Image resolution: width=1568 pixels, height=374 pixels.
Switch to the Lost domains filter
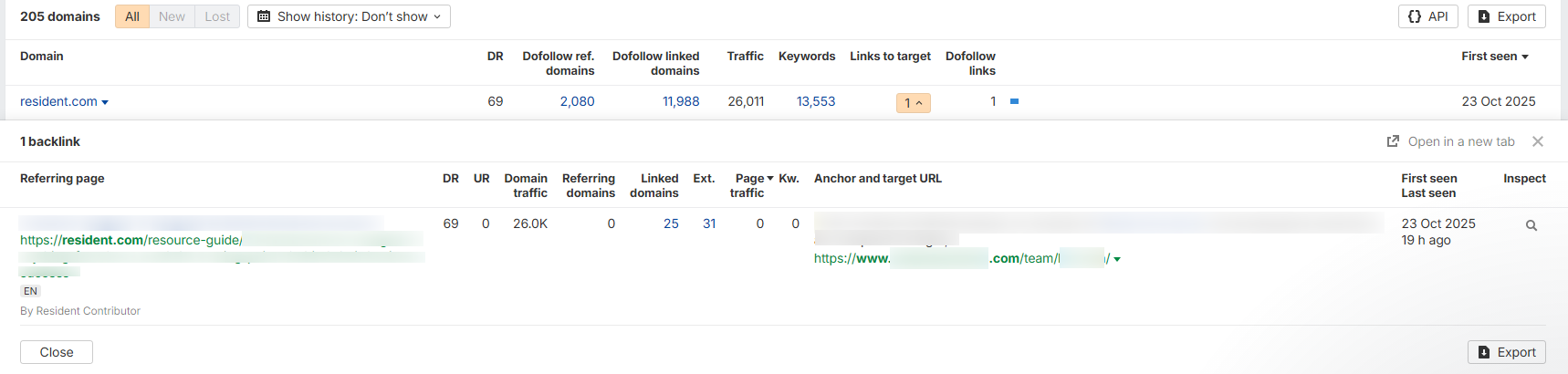point(217,16)
